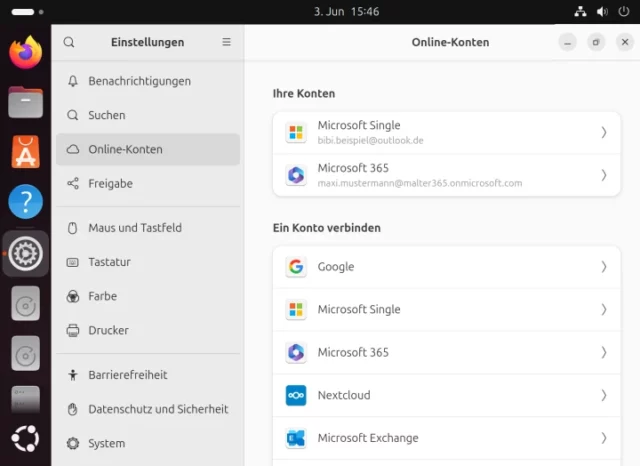Open Maus und Tastfeld settings
Screen dimensions: 640x466
coord(148,228)
